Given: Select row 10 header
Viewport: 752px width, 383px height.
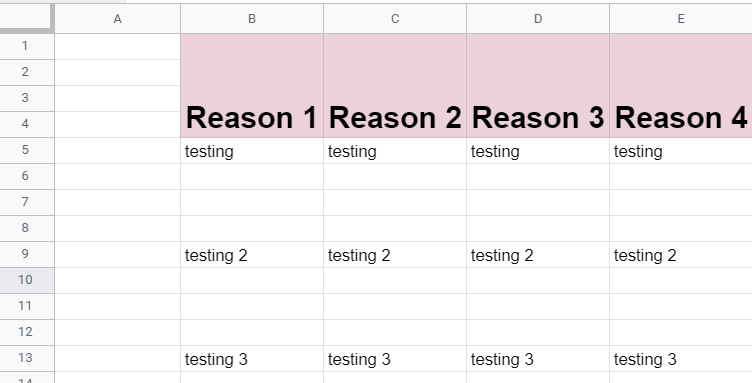Looking at the screenshot, I should (x=27, y=280).
